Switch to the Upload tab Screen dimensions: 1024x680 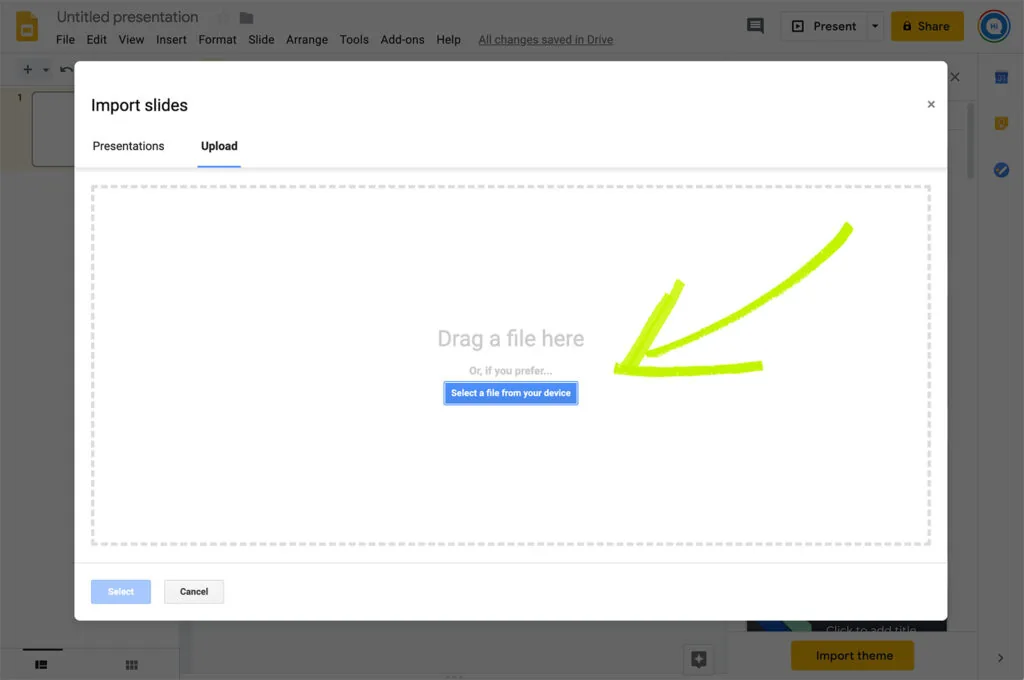click(x=219, y=146)
